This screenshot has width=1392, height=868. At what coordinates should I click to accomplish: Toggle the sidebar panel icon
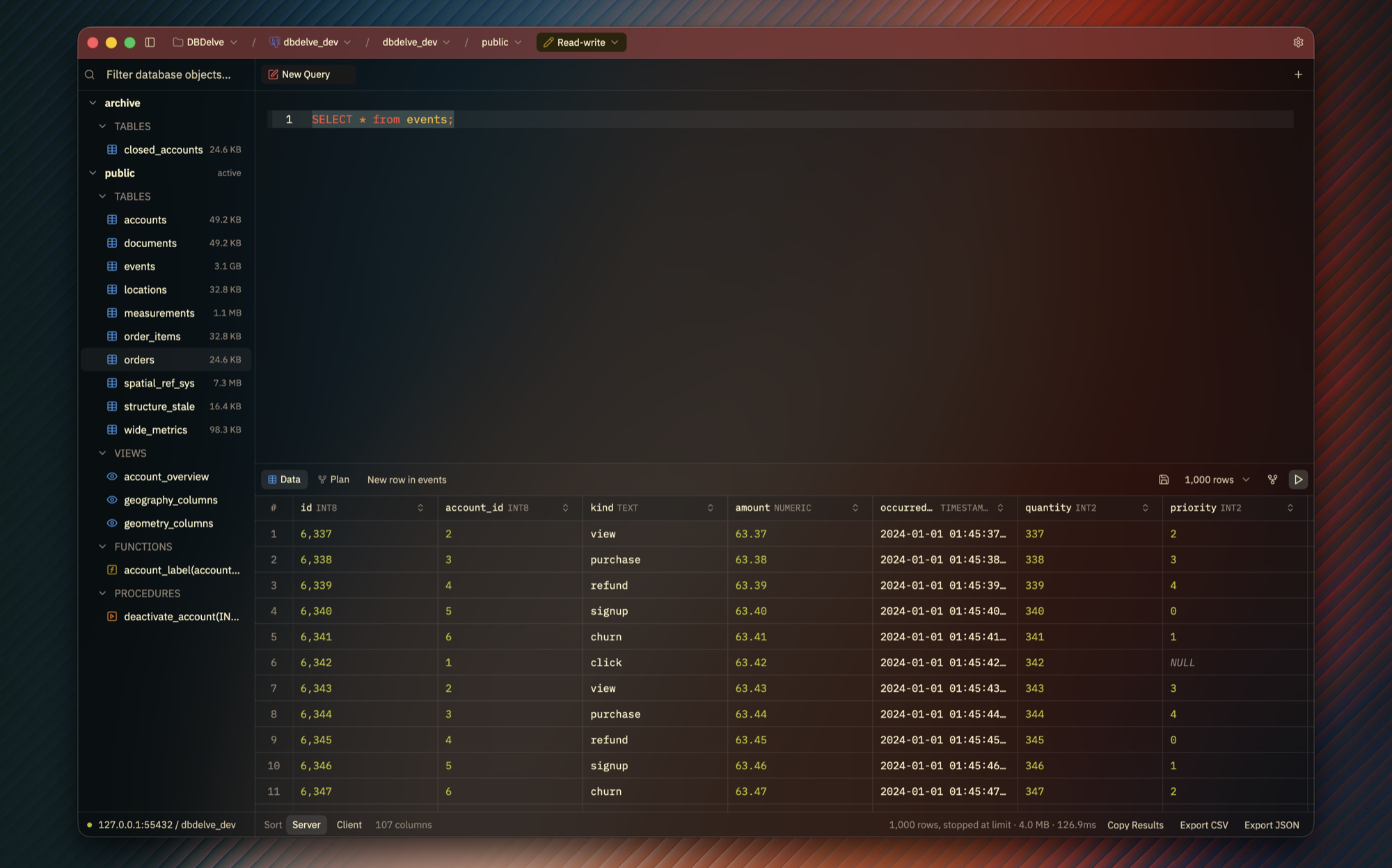[150, 42]
